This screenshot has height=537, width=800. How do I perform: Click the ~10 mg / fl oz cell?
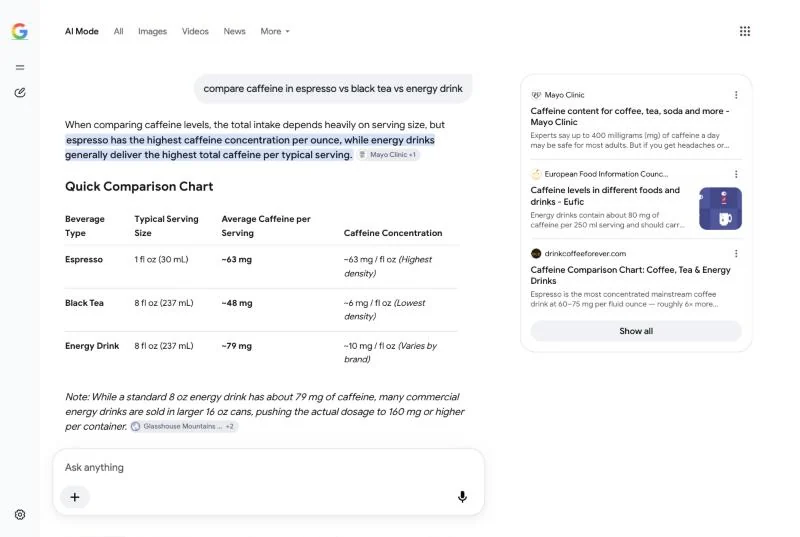pos(390,352)
